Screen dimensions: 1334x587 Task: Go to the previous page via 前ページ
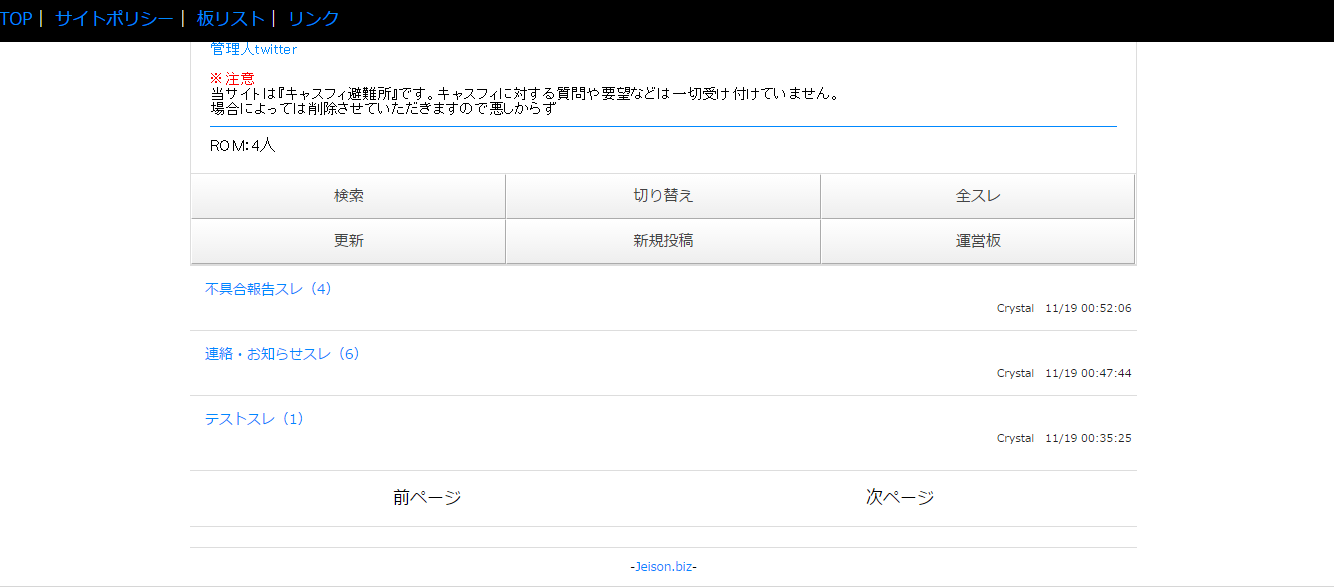427,497
